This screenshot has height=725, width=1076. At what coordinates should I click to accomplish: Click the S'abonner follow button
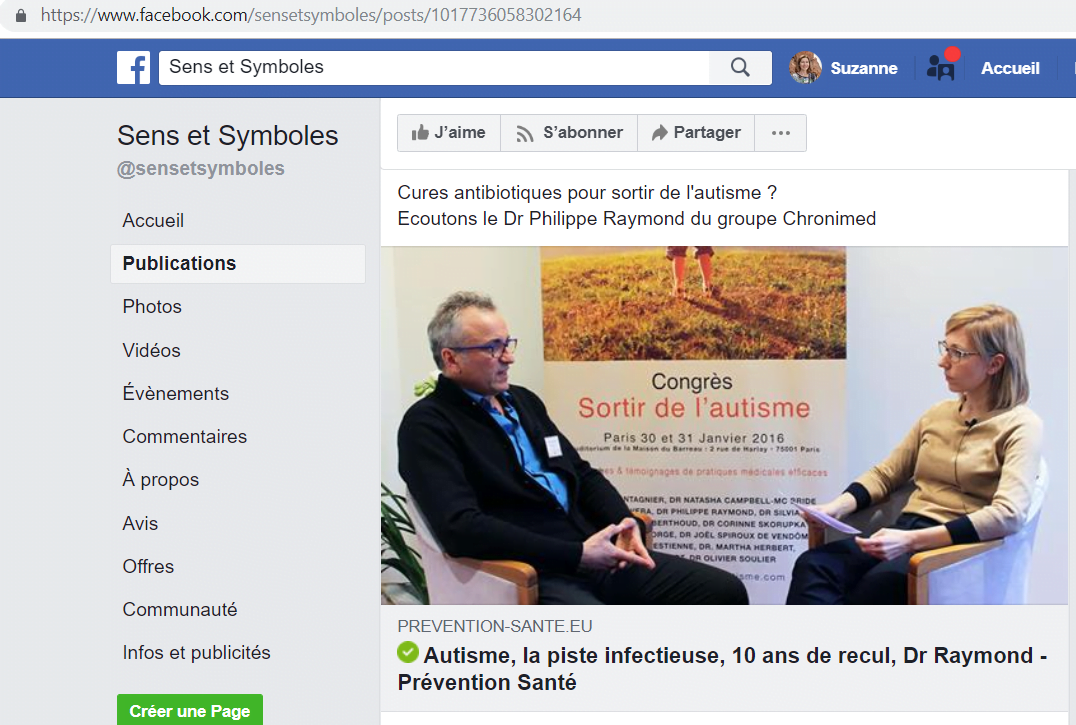point(569,132)
